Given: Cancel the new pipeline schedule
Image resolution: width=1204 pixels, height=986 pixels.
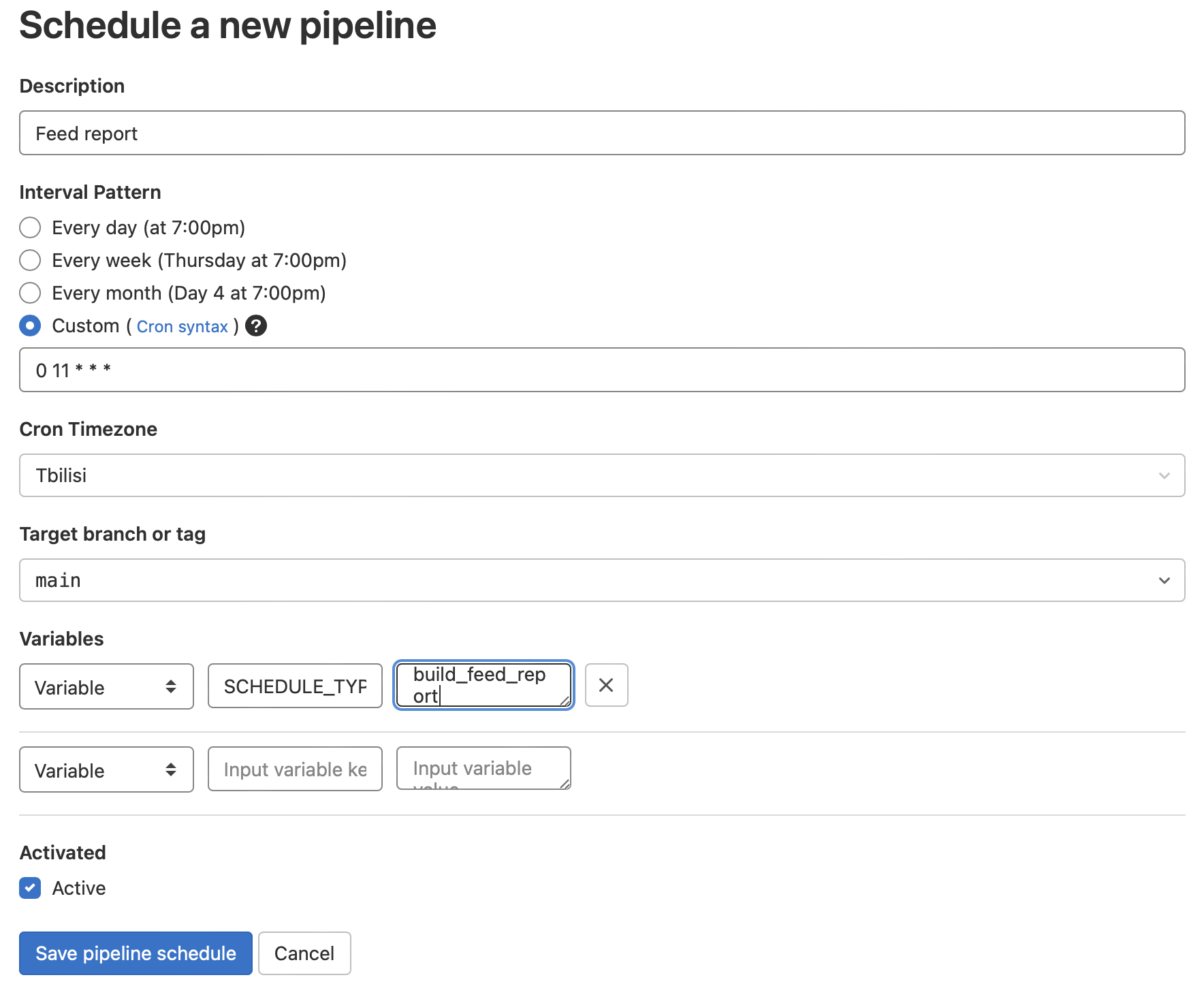Looking at the screenshot, I should coord(304,953).
